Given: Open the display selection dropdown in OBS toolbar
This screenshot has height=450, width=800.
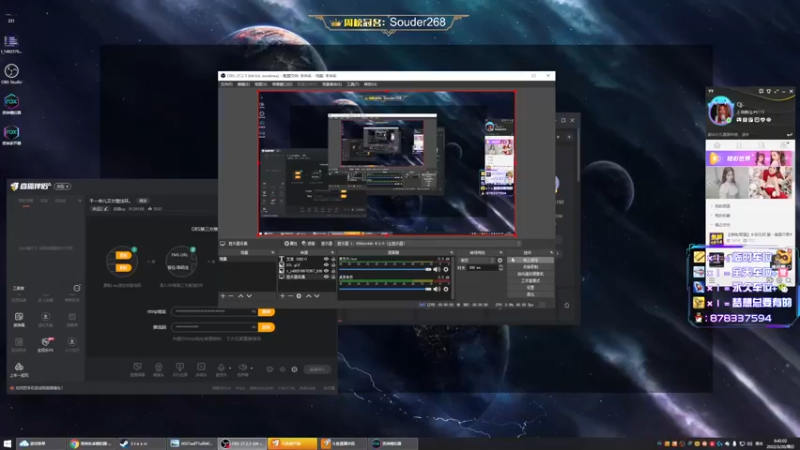Looking at the screenshot, I should (x=429, y=243).
